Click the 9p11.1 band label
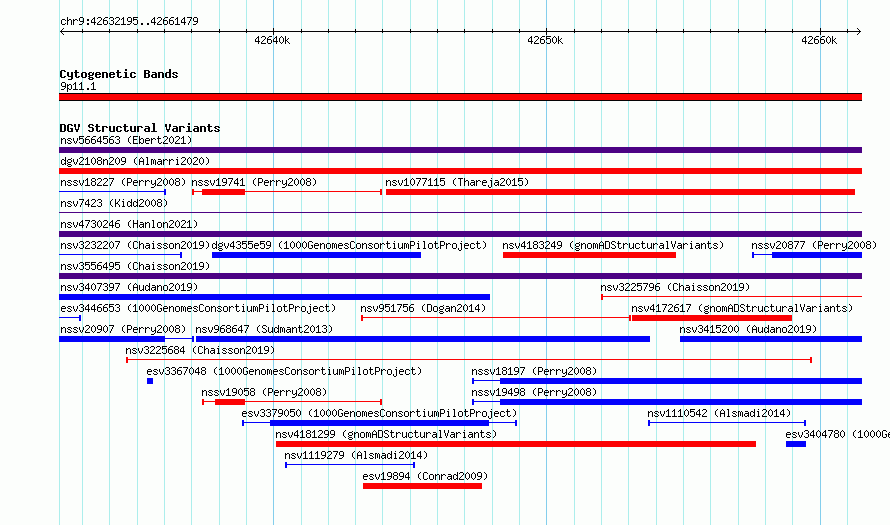Screen dimensions: 890x525 click(x=78, y=86)
